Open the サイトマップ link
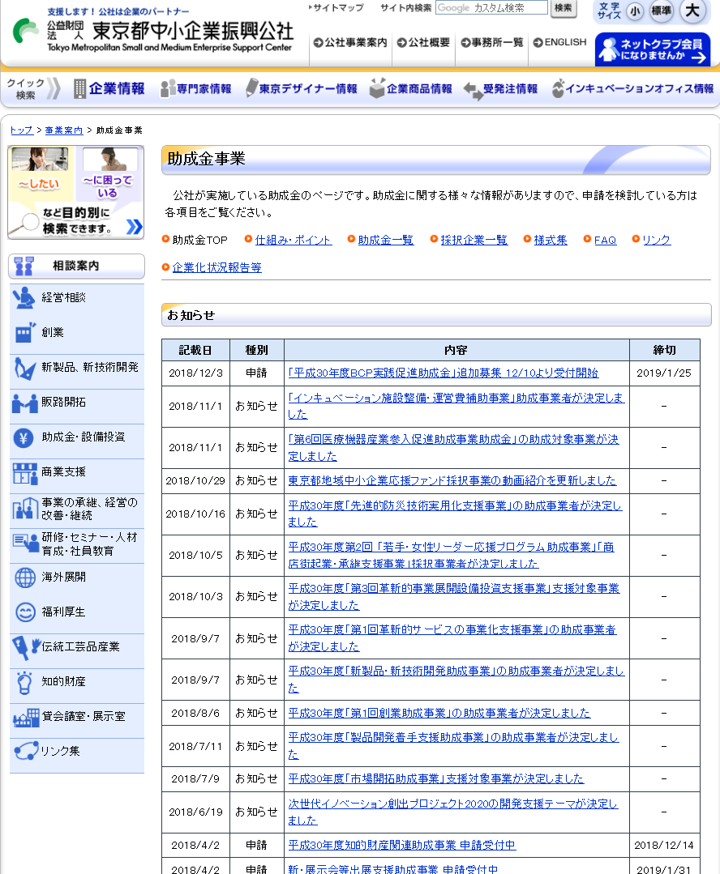This screenshot has width=720, height=874. tap(336, 8)
